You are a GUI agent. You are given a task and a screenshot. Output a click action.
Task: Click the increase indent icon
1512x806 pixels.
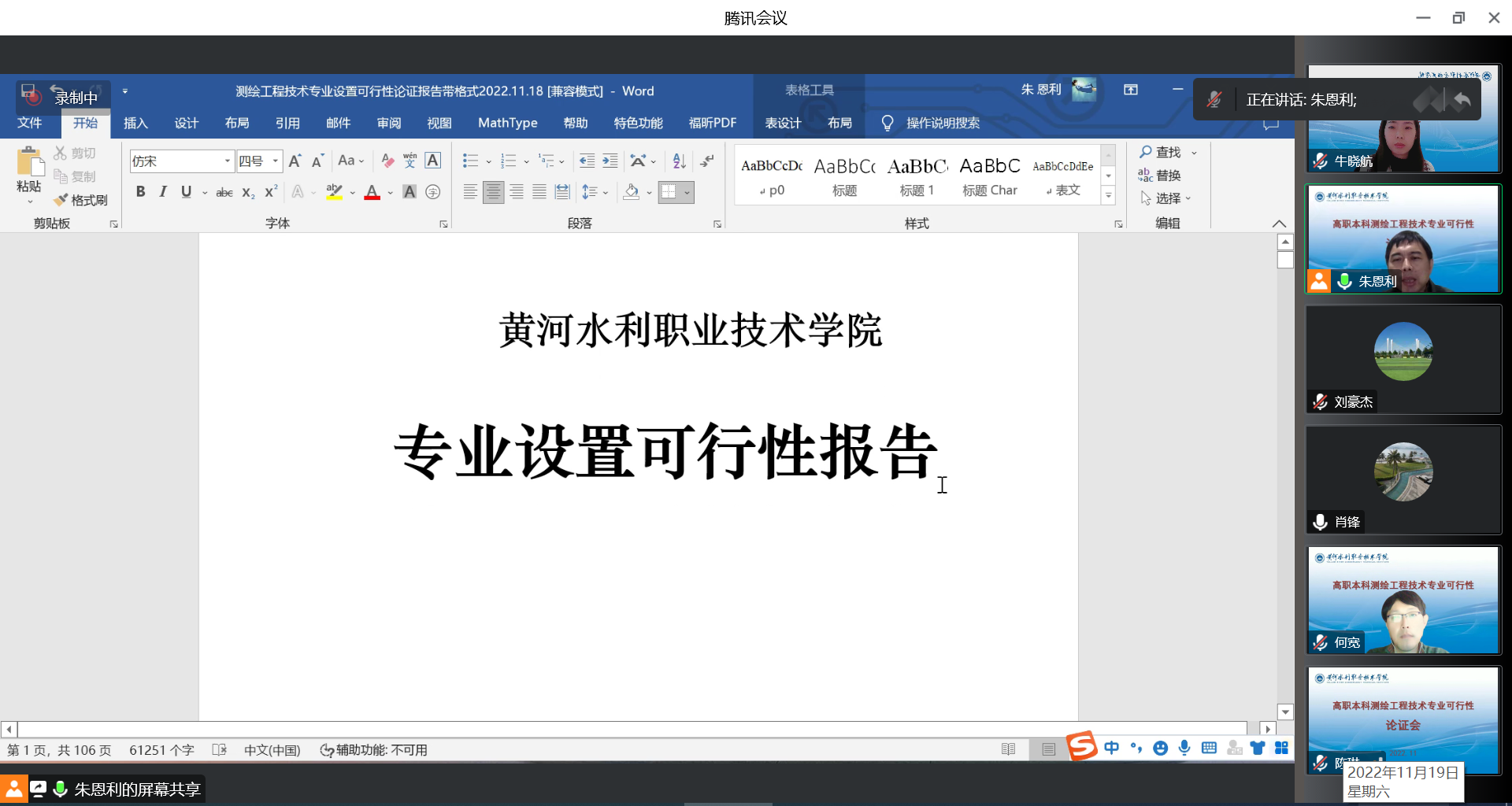tap(610, 161)
